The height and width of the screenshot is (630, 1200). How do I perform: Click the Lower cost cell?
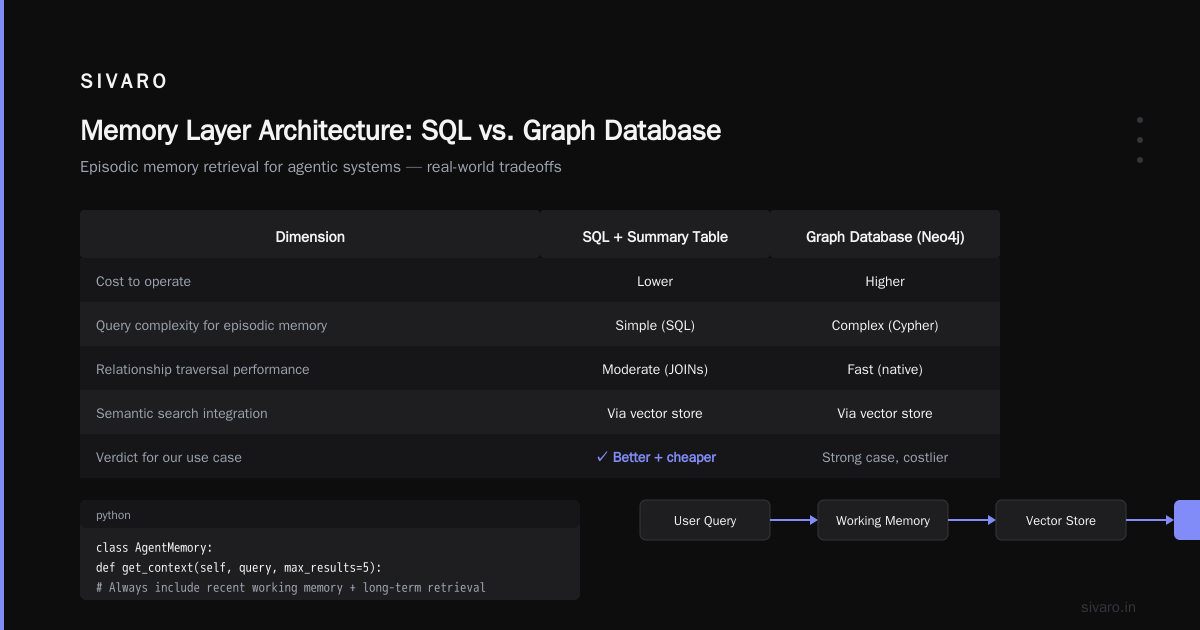pos(655,281)
